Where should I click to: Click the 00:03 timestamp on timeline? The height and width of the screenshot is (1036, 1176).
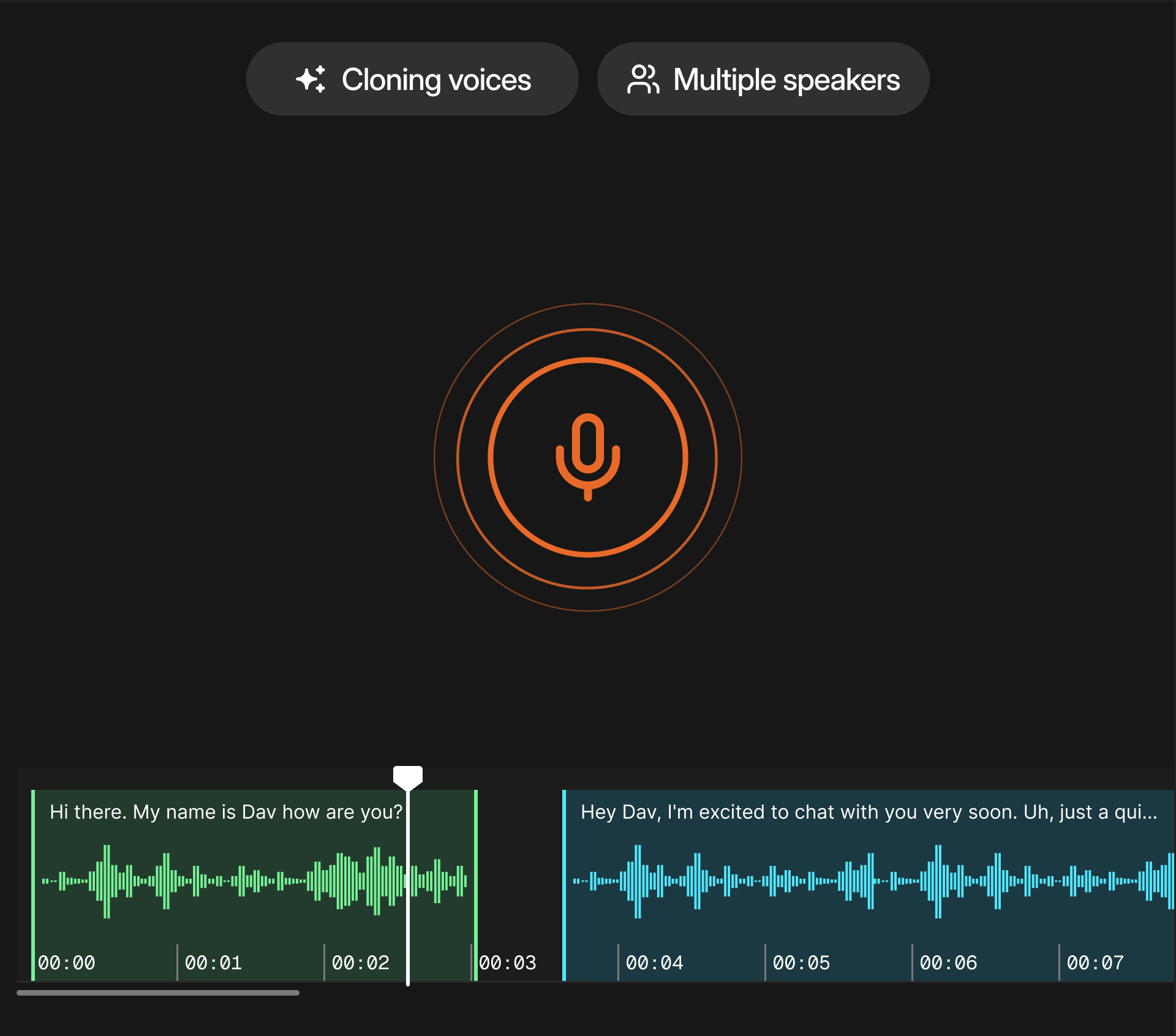pyautogui.click(x=507, y=963)
